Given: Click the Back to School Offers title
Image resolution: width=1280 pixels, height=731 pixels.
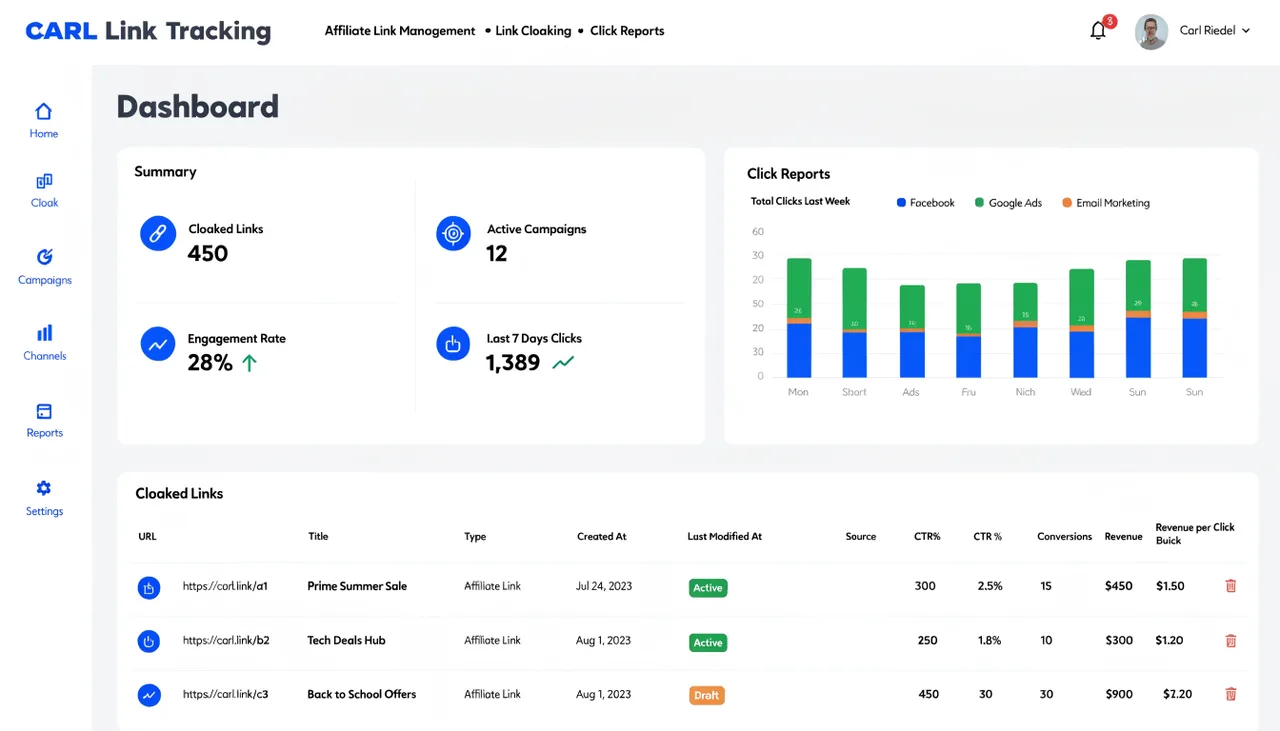Looking at the screenshot, I should 361,694.
